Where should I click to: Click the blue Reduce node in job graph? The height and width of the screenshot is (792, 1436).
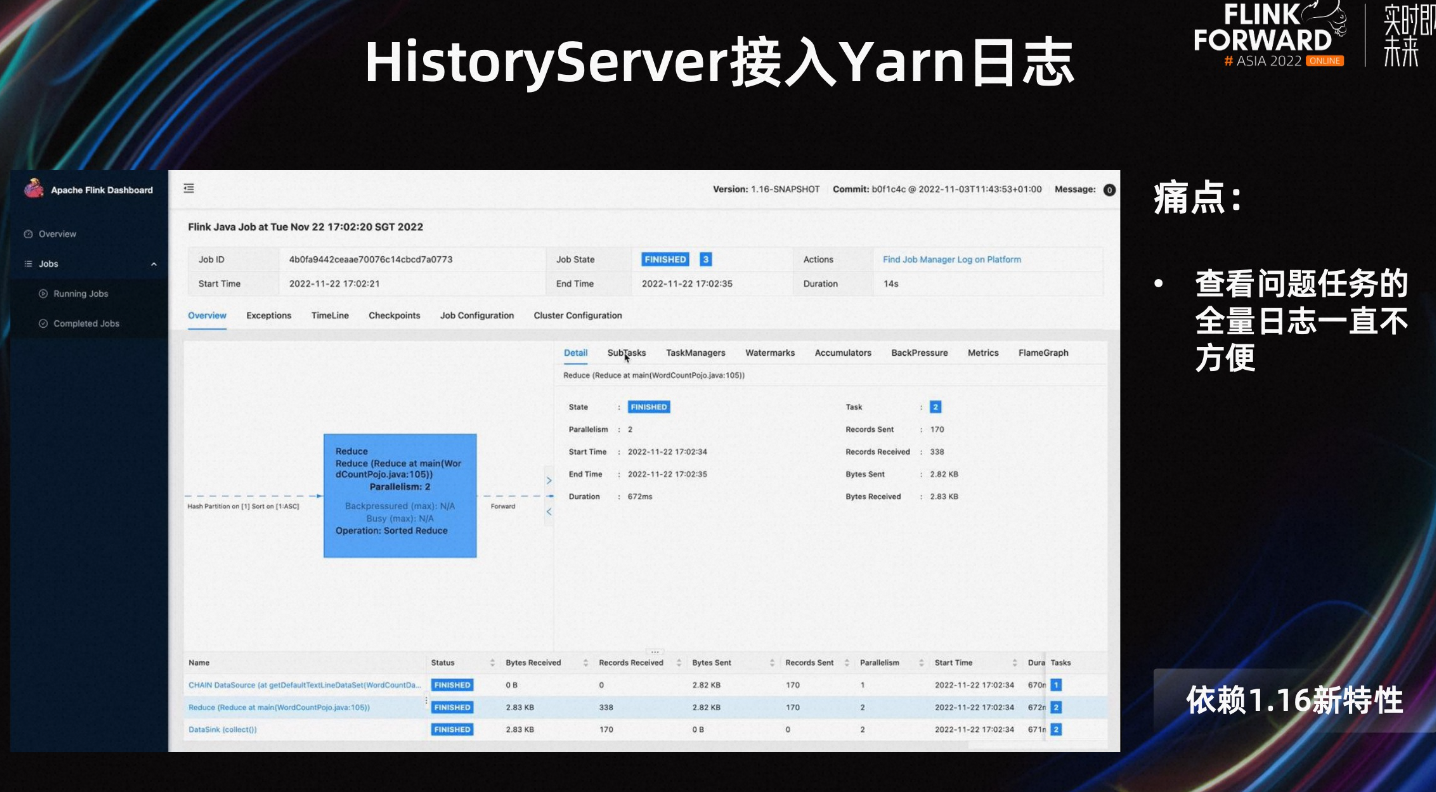400,495
